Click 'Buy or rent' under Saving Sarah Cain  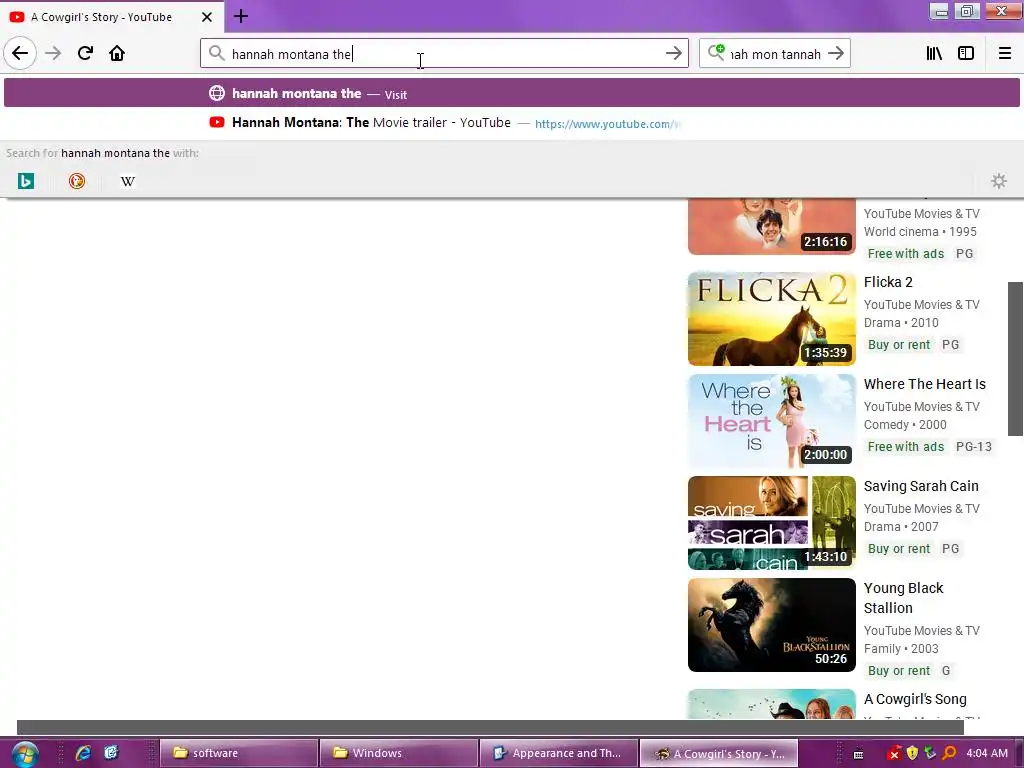(899, 549)
